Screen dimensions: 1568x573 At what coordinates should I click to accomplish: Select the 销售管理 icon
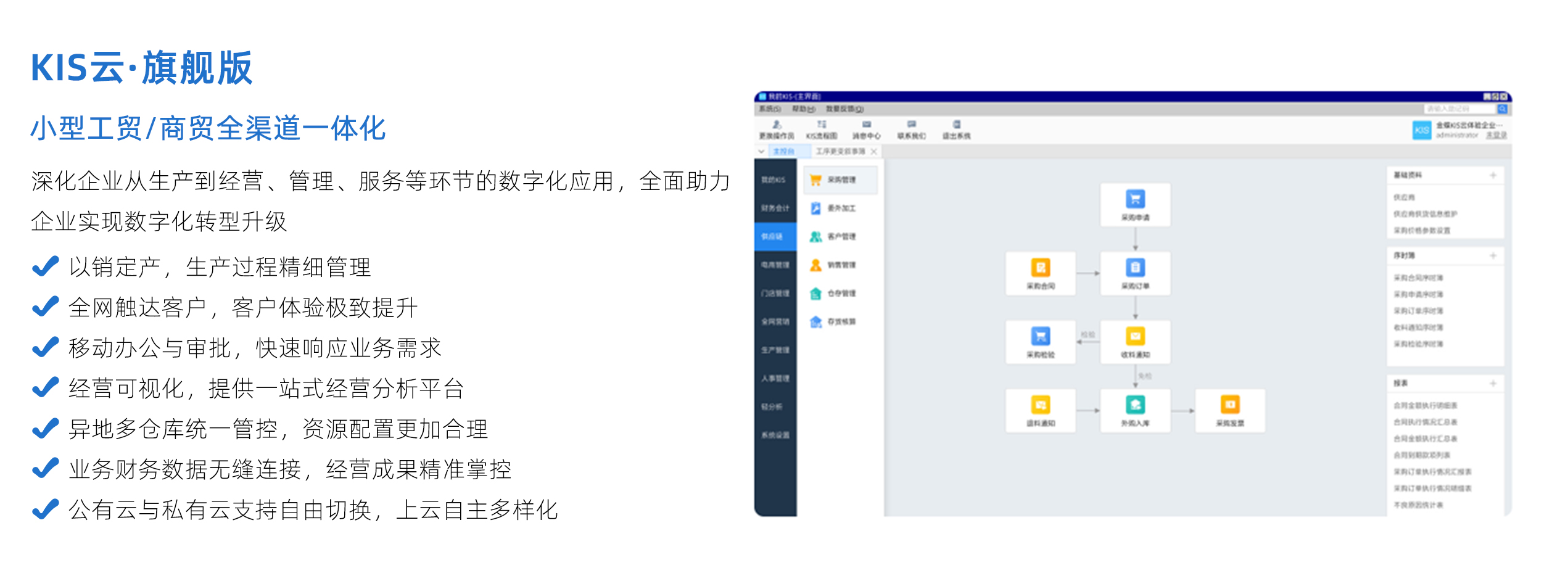815,265
